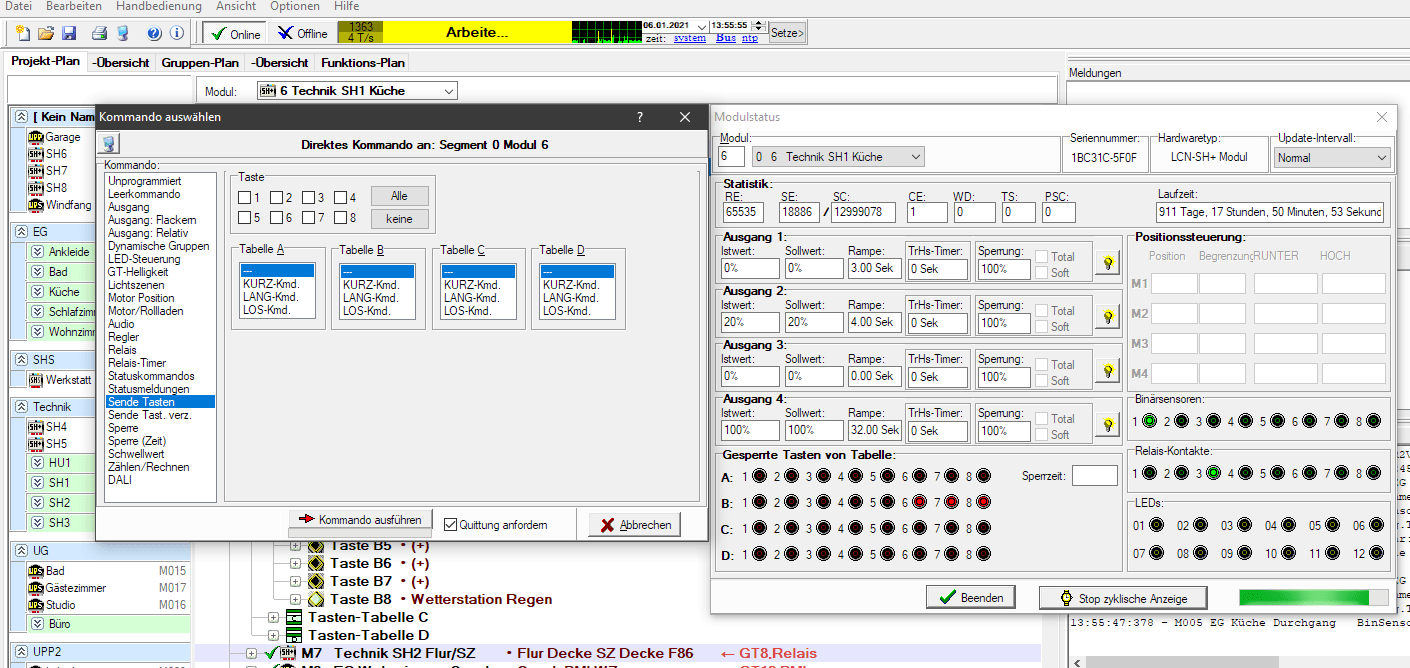Image resolution: width=1410 pixels, height=668 pixels.
Task: Uncheck the Quittung anfordern checkbox
Action: click(450, 524)
